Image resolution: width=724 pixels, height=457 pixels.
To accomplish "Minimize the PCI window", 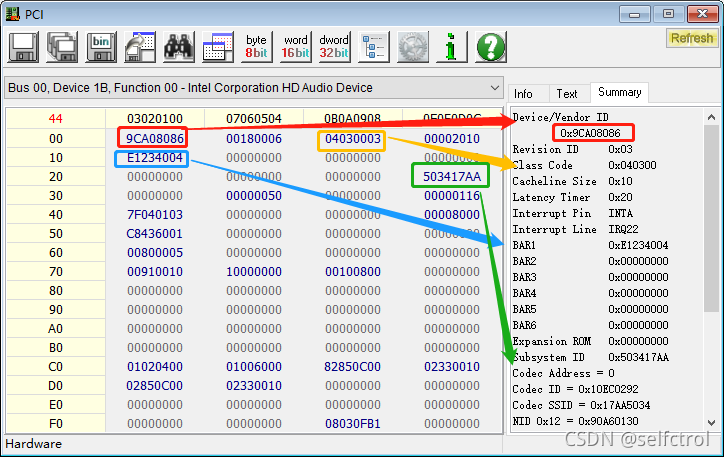I will 634,14.
